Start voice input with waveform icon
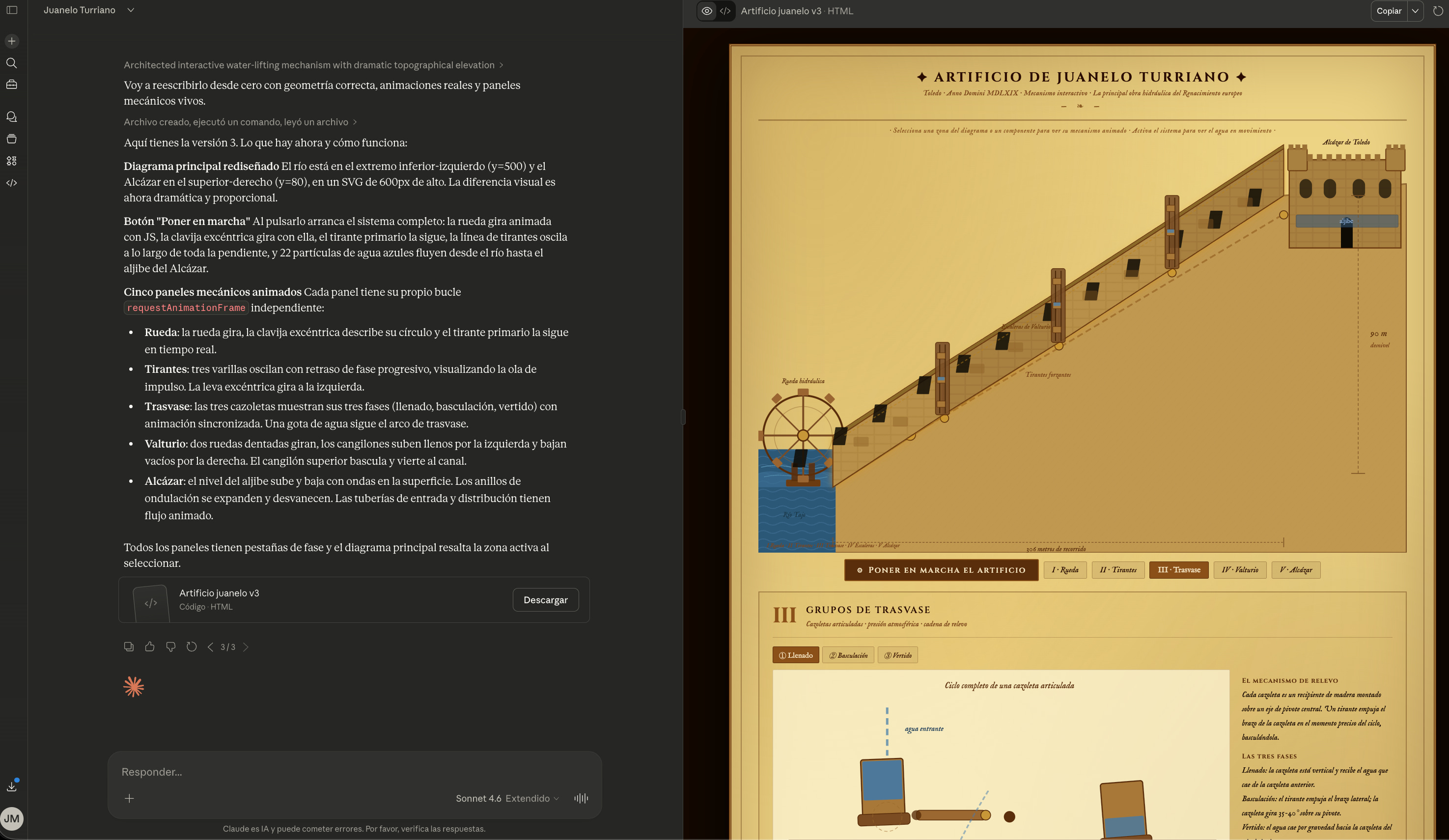The height and width of the screenshot is (840, 1449). 581,798
